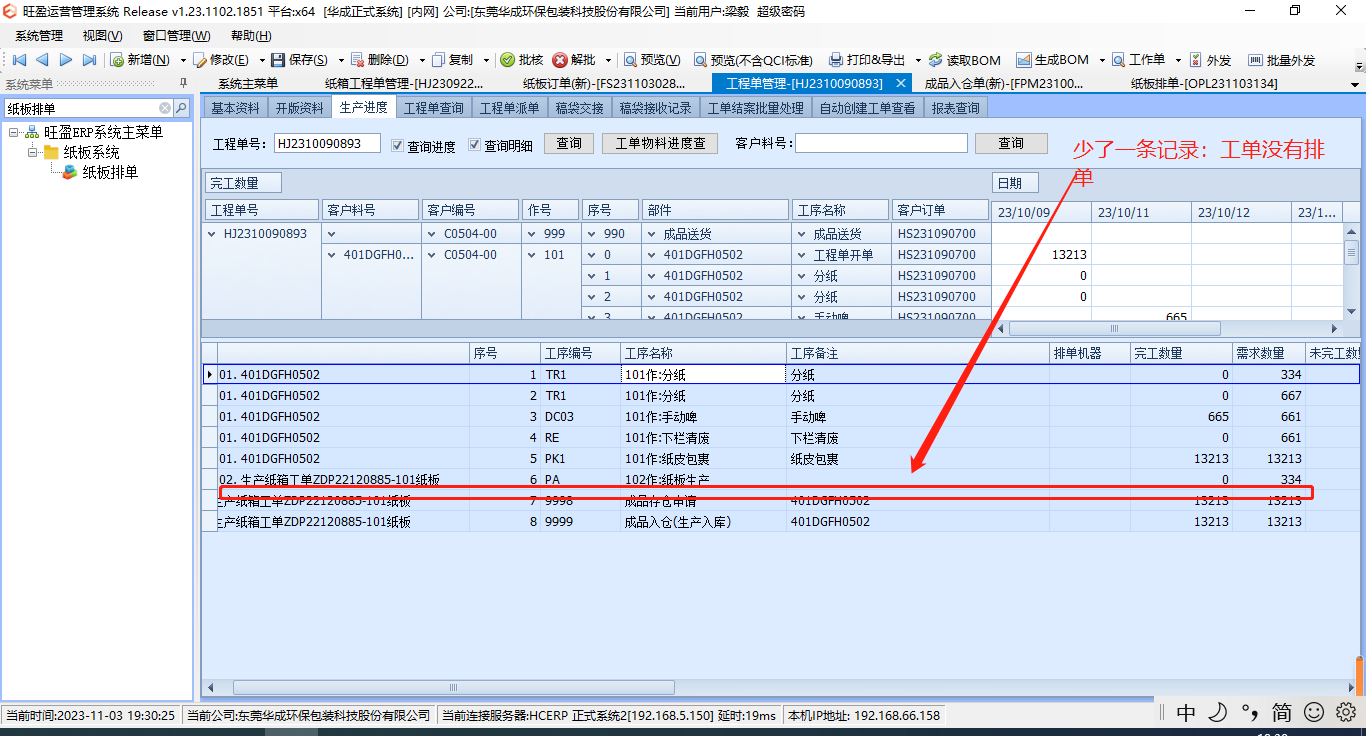This screenshot has height=736, width=1366.
Task: Click the menu search magnifier icon
Action: click(182, 108)
